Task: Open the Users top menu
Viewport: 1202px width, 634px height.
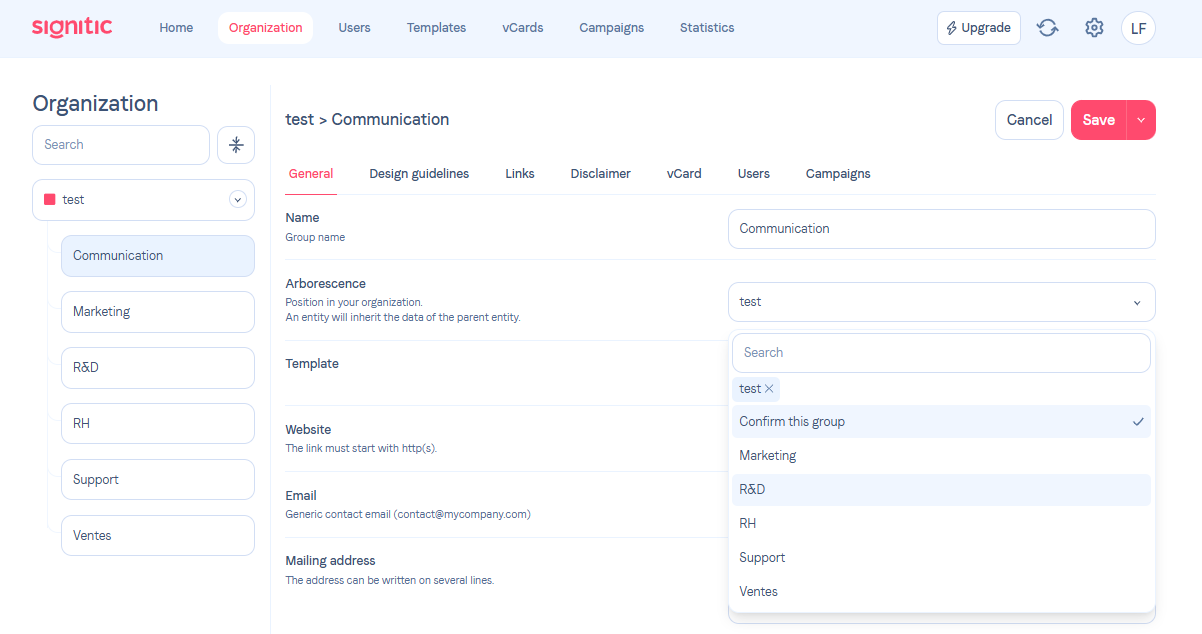Action: 354,28
